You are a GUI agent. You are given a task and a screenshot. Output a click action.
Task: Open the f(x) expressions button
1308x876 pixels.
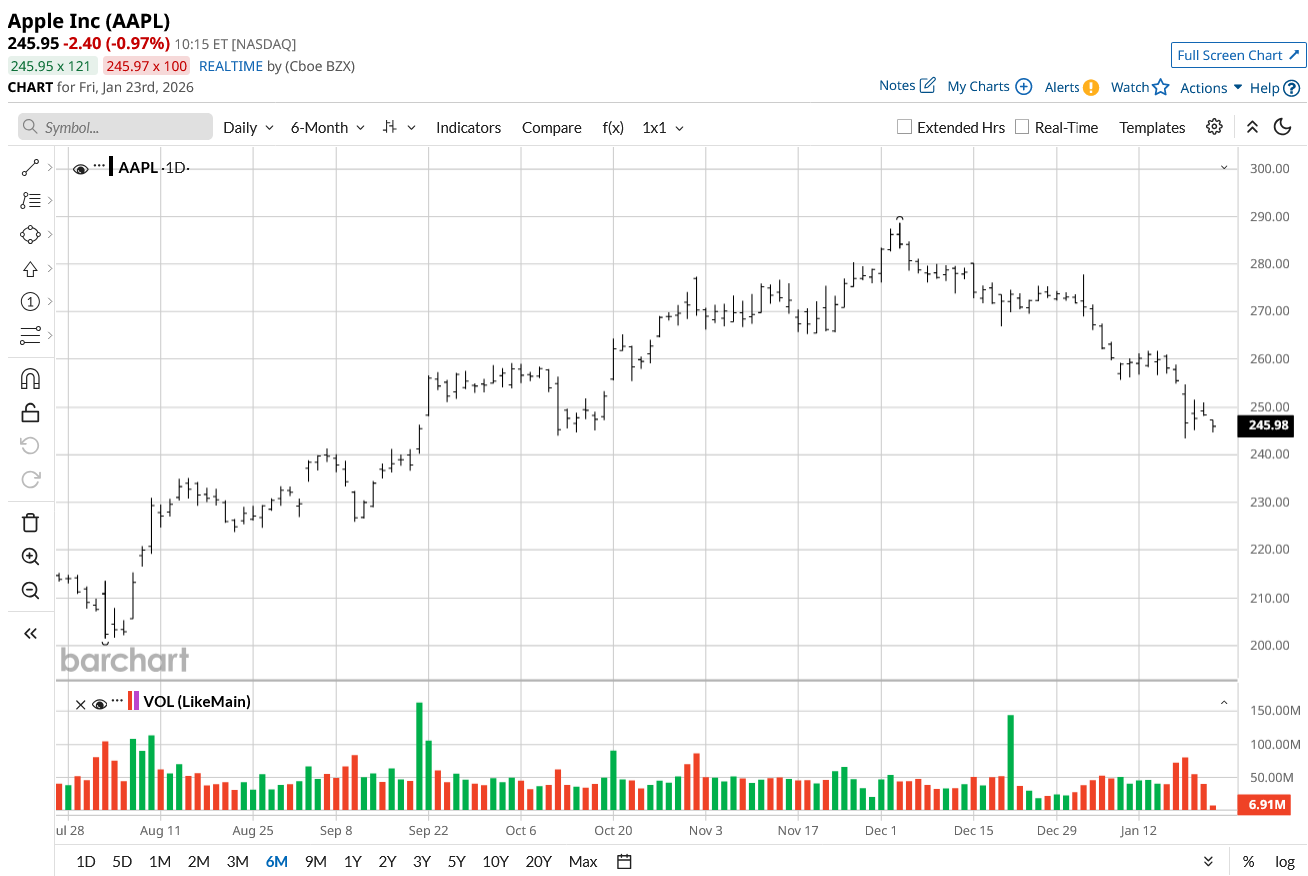coord(613,127)
